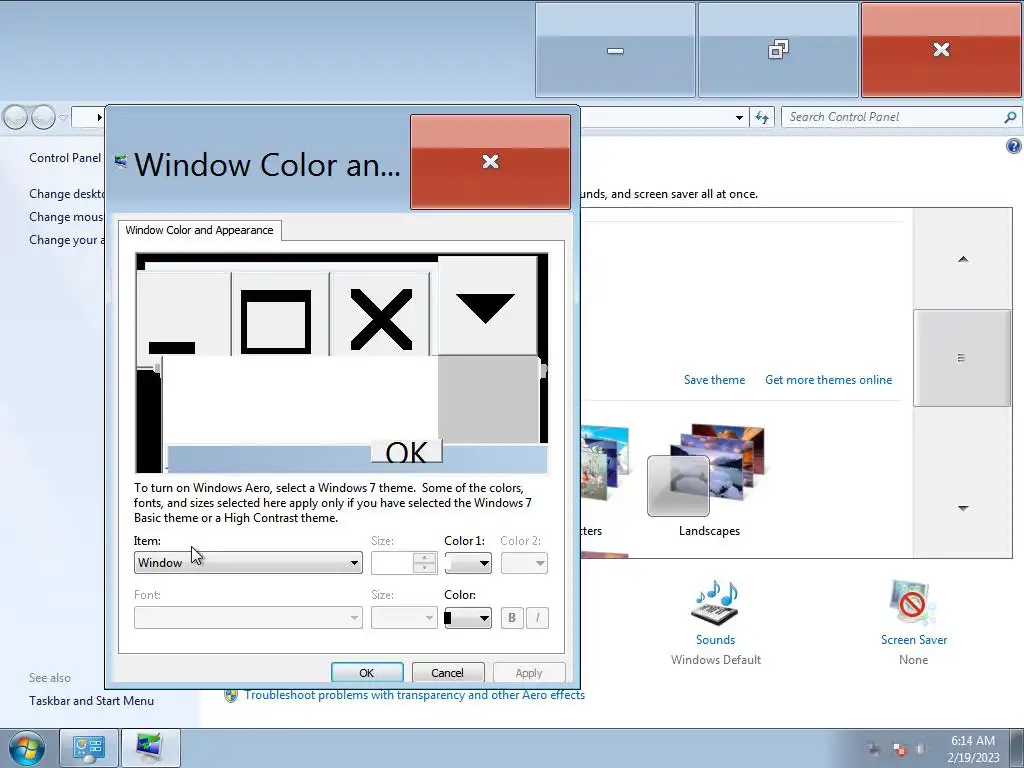Image resolution: width=1024 pixels, height=768 pixels.
Task: Click the item Size input box
Action: pos(392,563)
